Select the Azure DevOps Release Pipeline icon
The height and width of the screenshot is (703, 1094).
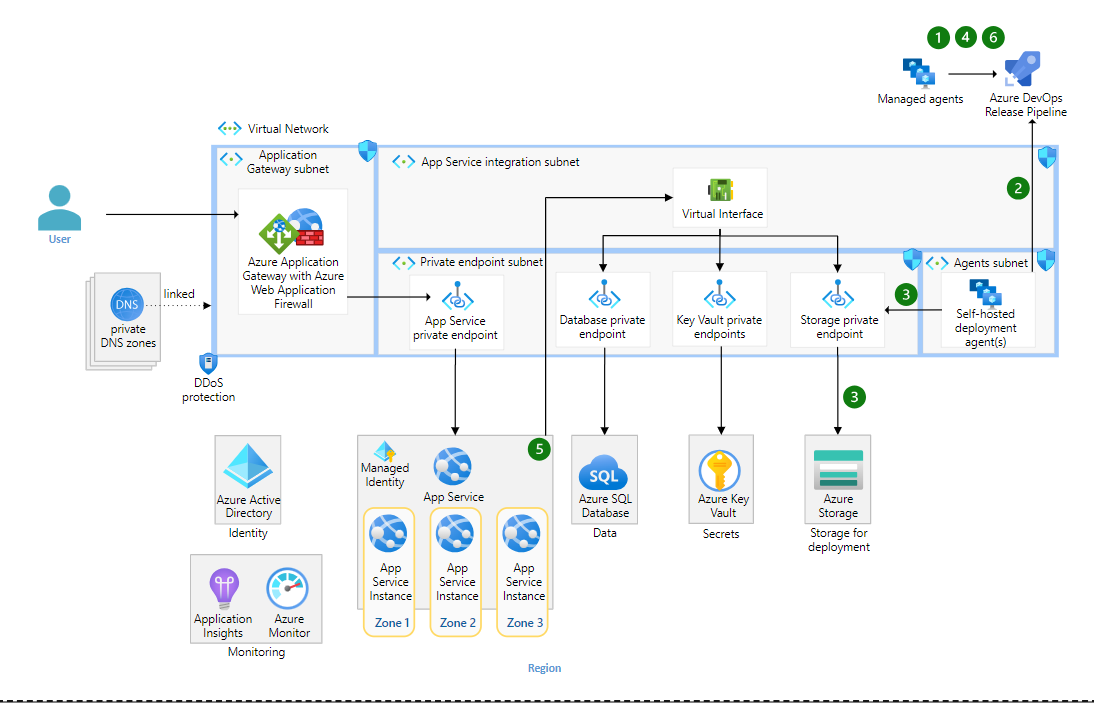(x=1022, y=69)
